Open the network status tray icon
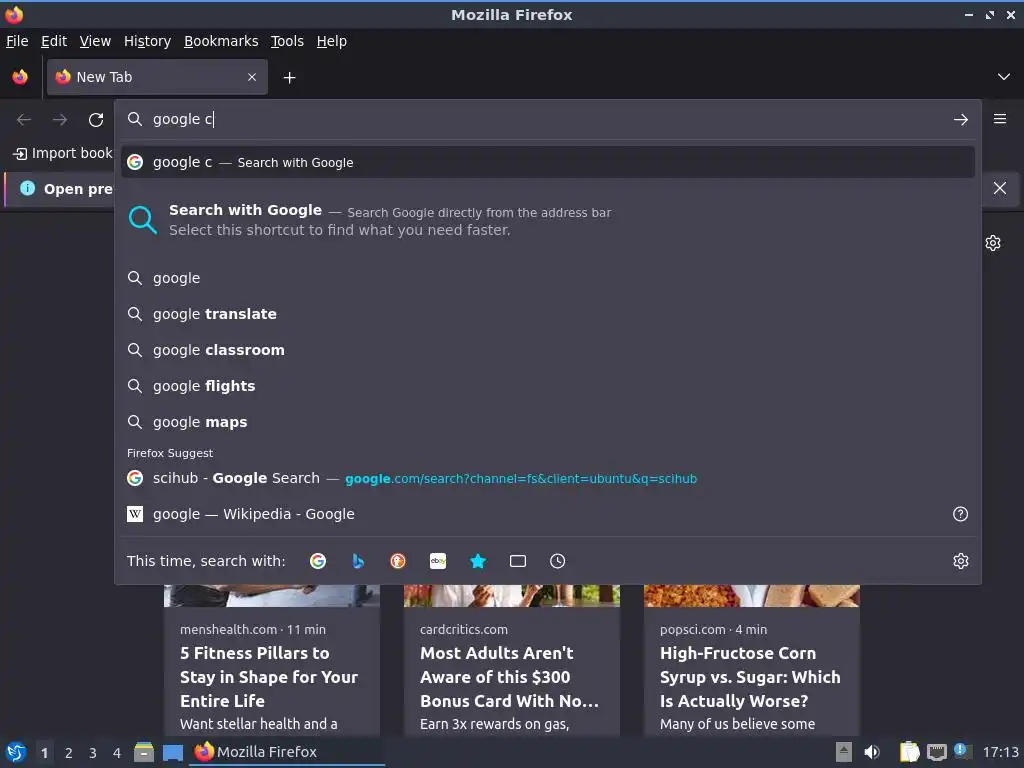This screenshot has height=768, width=1024. click(937, 752)
